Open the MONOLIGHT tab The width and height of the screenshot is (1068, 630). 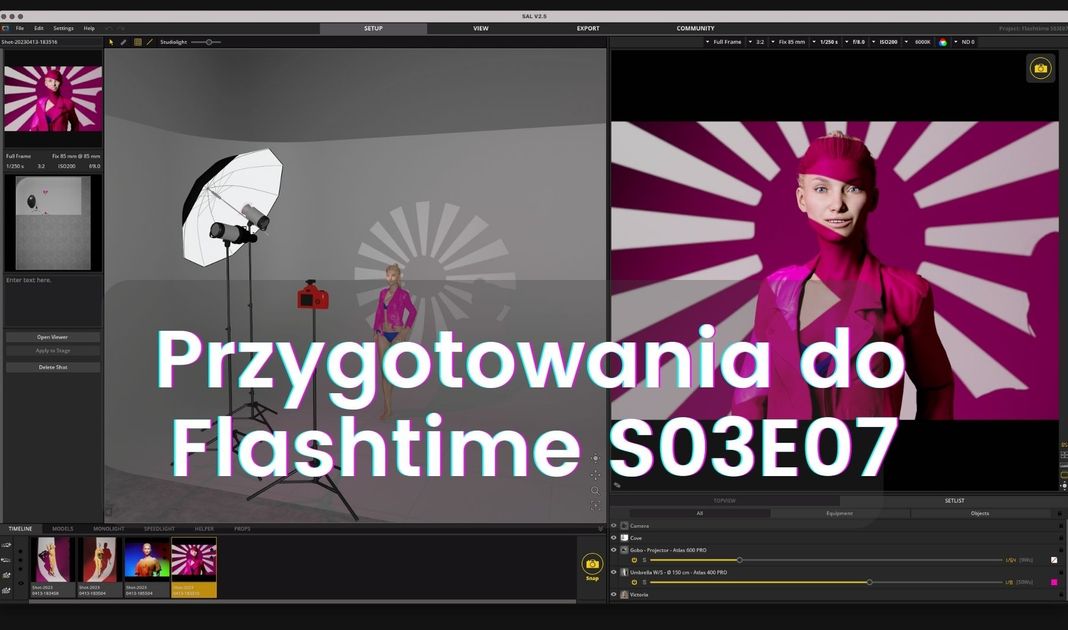(109, 528)
